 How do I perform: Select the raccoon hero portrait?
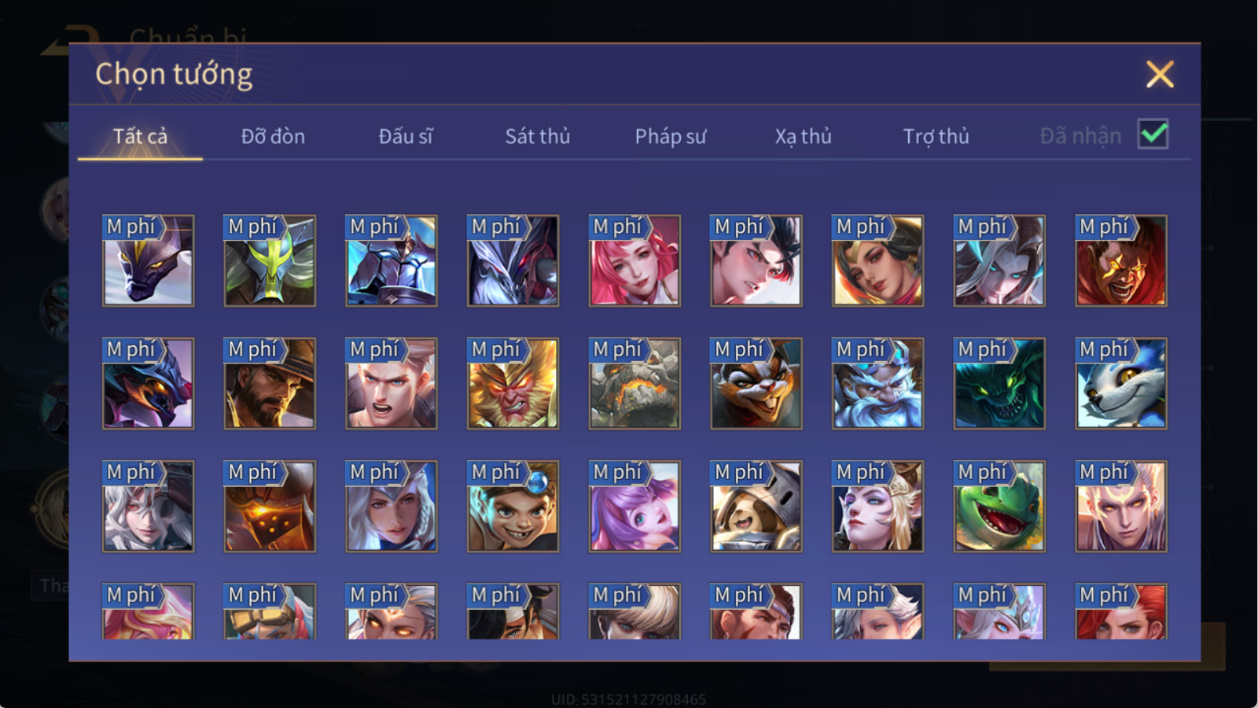coord(756,383)
